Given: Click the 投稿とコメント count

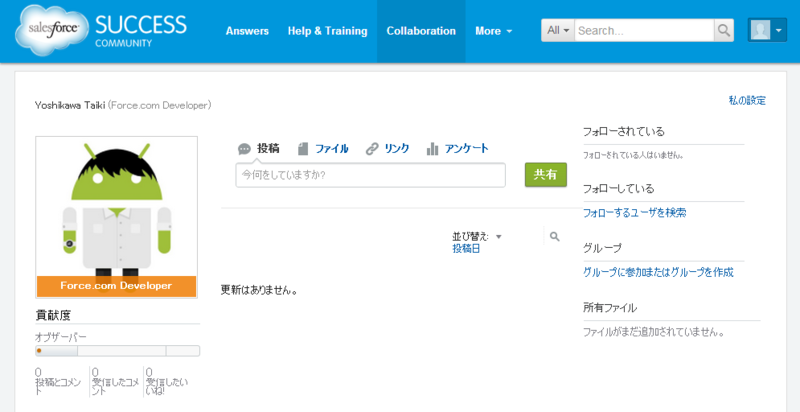Looking at the screenshot, I should click(x=57, y=382).
